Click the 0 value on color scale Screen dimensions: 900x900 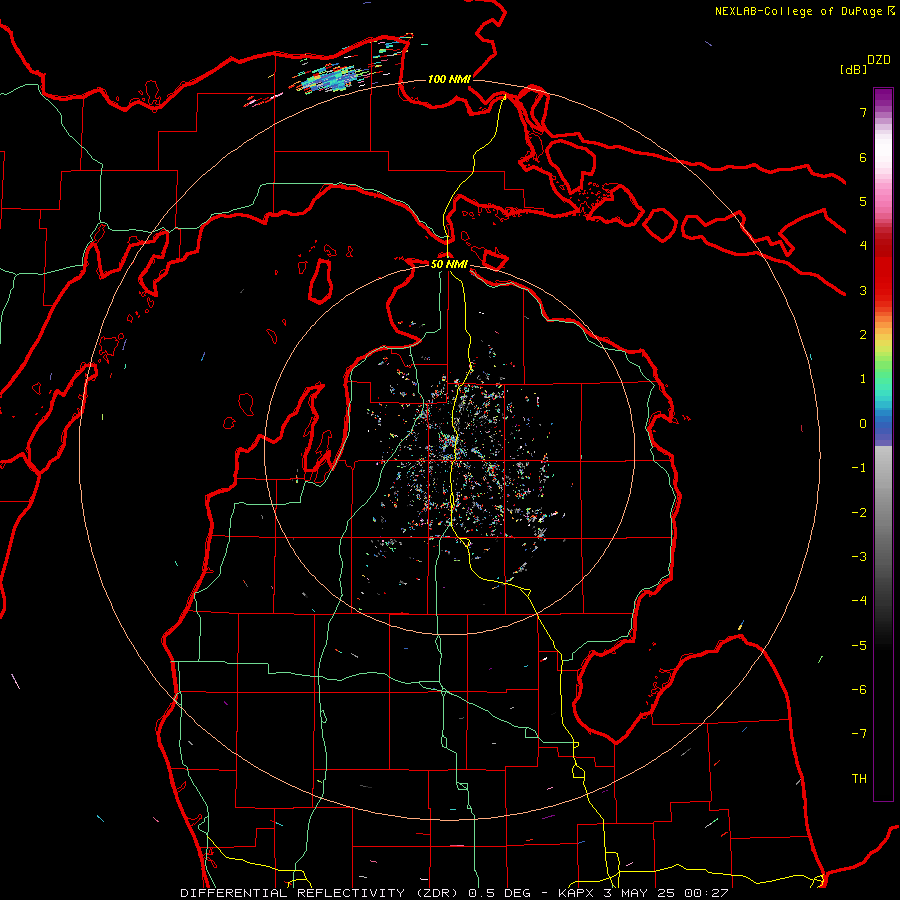tap(863, 424)
